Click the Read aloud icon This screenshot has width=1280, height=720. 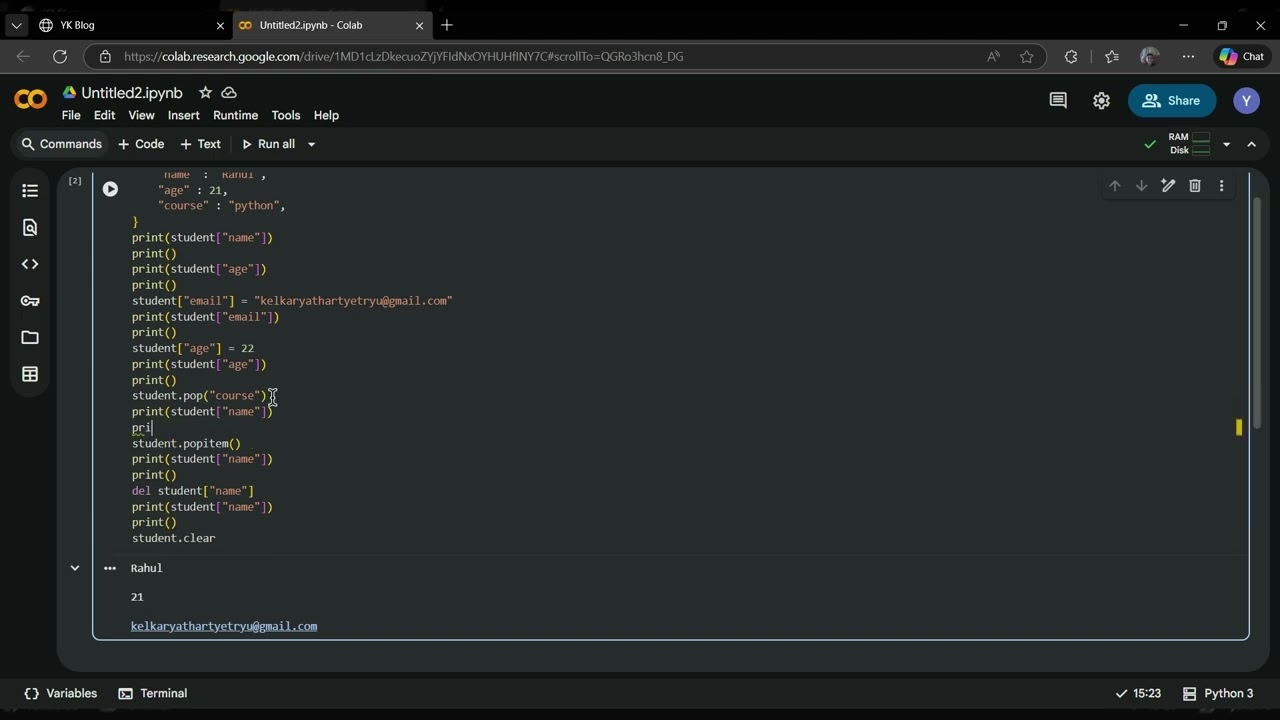tap(993, 57)
